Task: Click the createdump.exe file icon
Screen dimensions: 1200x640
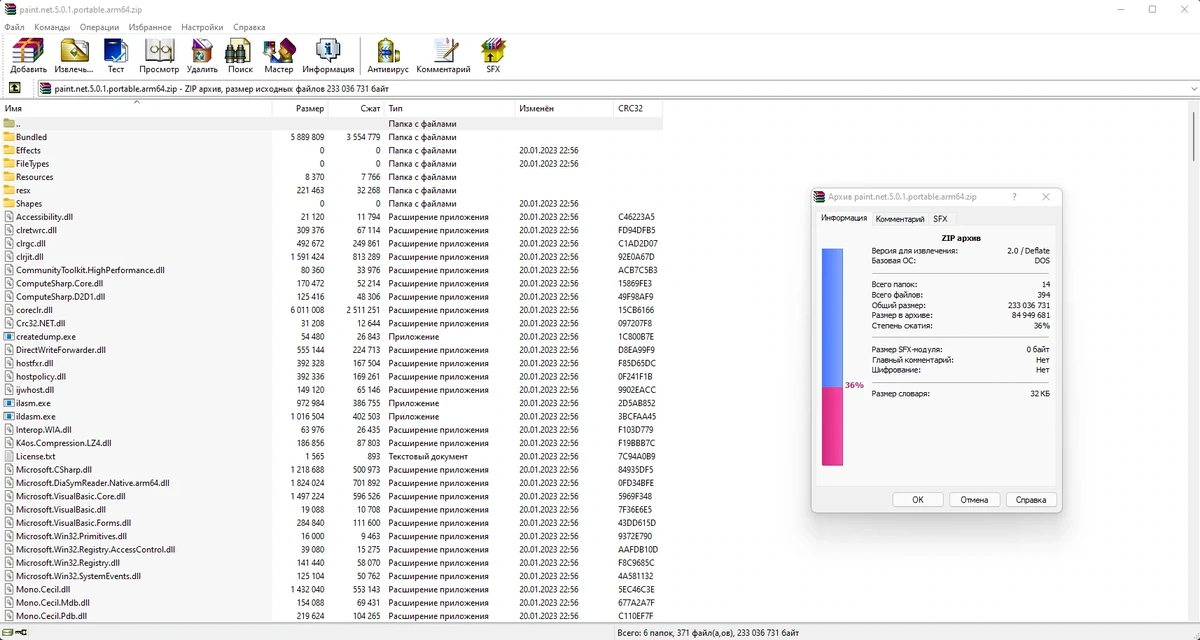Action: [x=9, y=337]
